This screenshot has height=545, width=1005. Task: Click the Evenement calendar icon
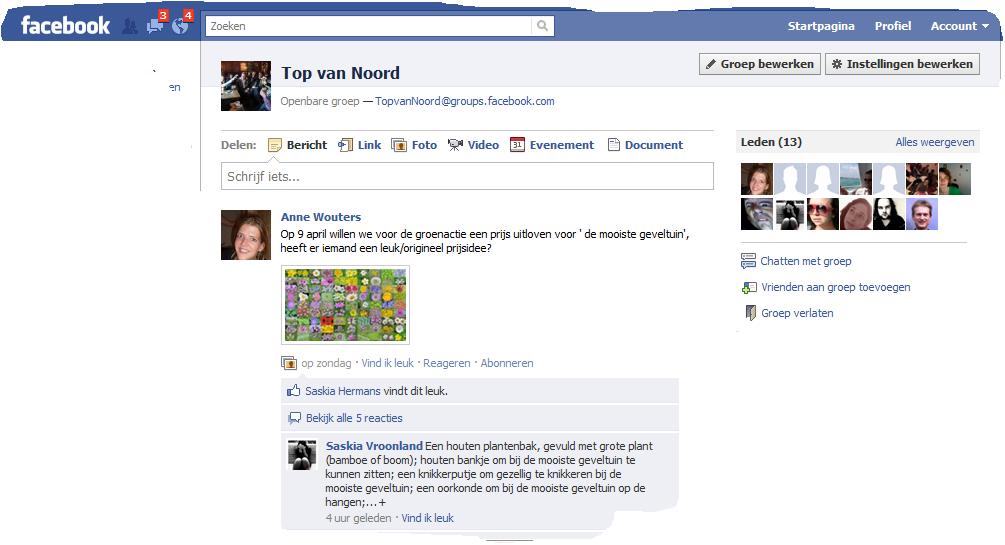click(517, 145)
